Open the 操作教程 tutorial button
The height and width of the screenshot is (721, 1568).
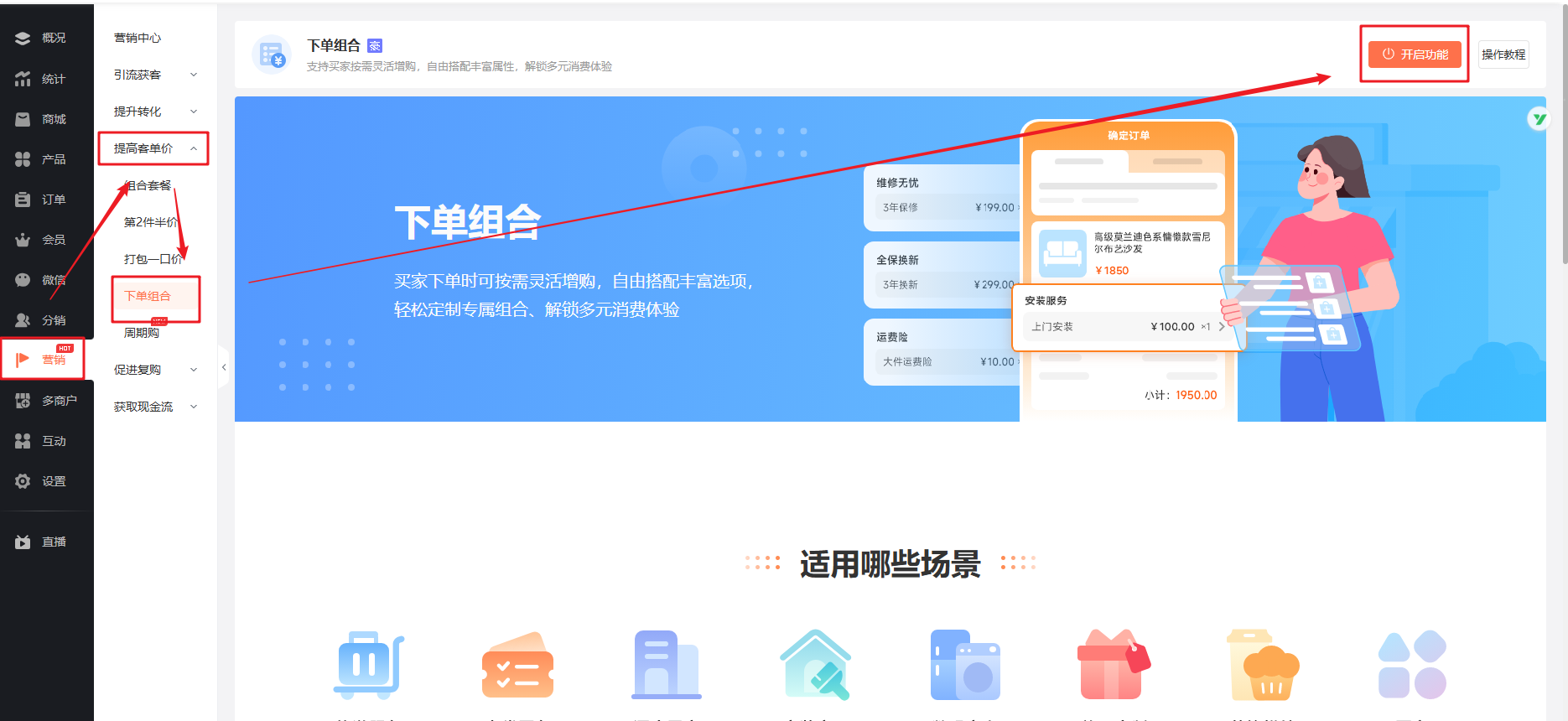pos(1503,54)
